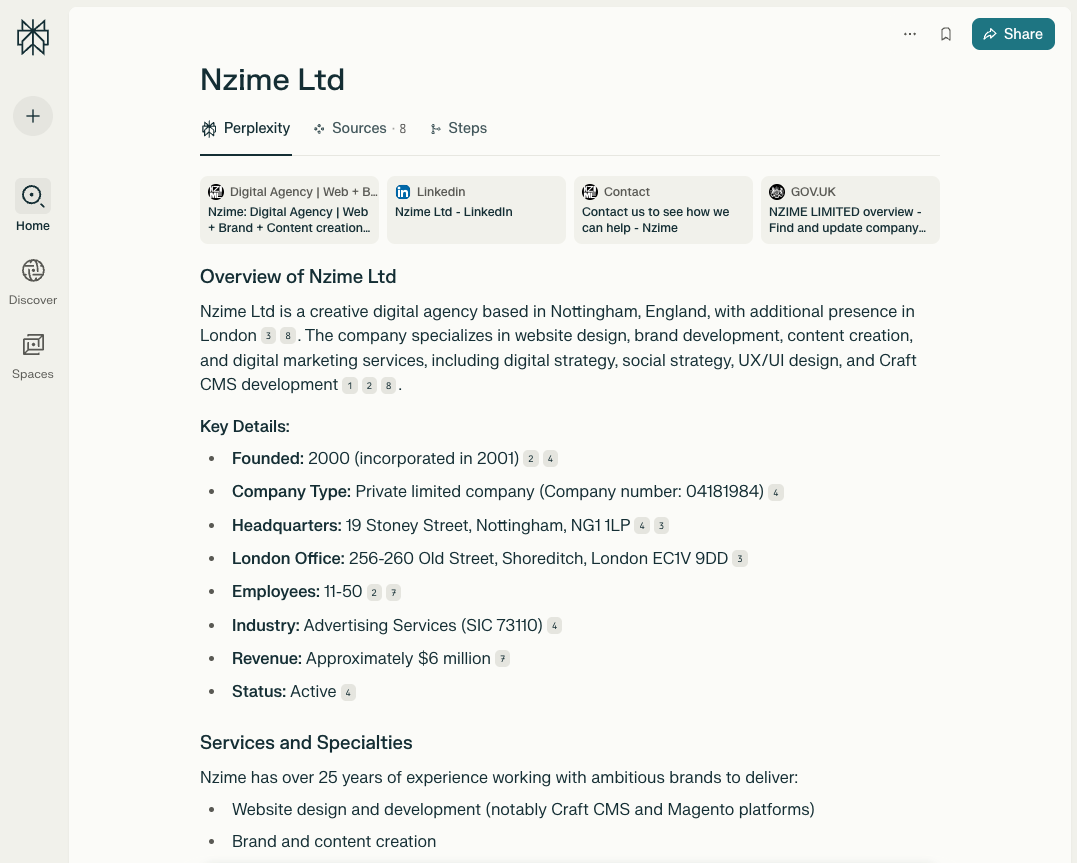Screen dimensions: 1077x863
Task: Start a new thread with plus button
Action: point(33,116)
